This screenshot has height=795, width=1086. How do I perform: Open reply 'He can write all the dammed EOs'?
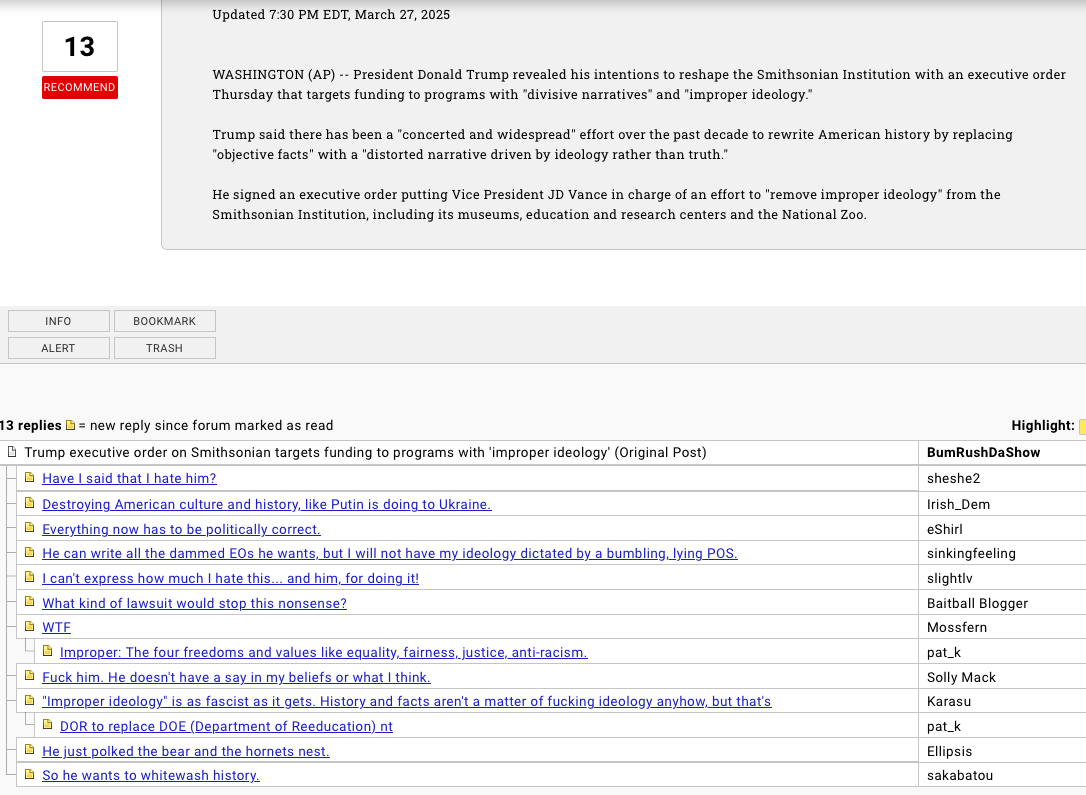tap(390, 553)
